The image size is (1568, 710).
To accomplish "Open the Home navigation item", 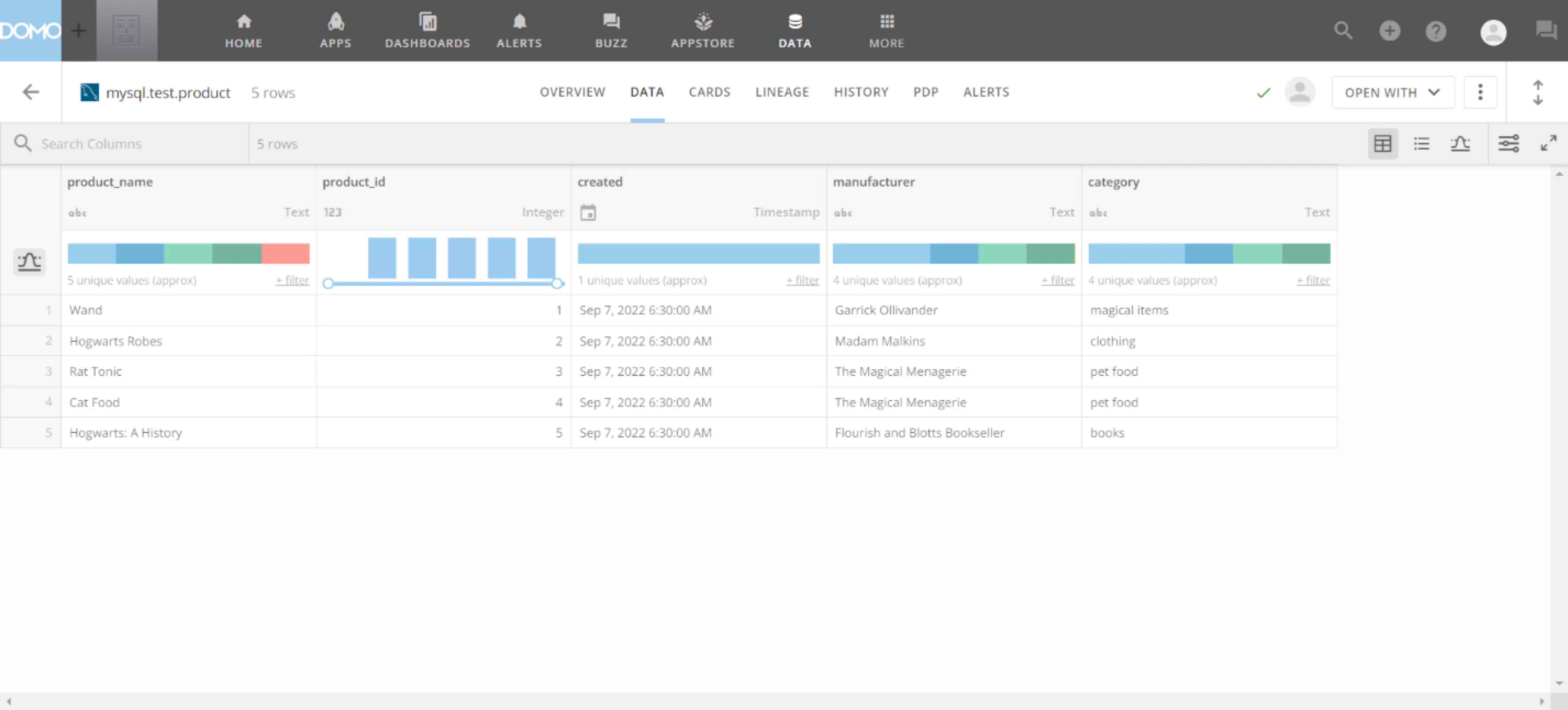I will click(244, 30).
